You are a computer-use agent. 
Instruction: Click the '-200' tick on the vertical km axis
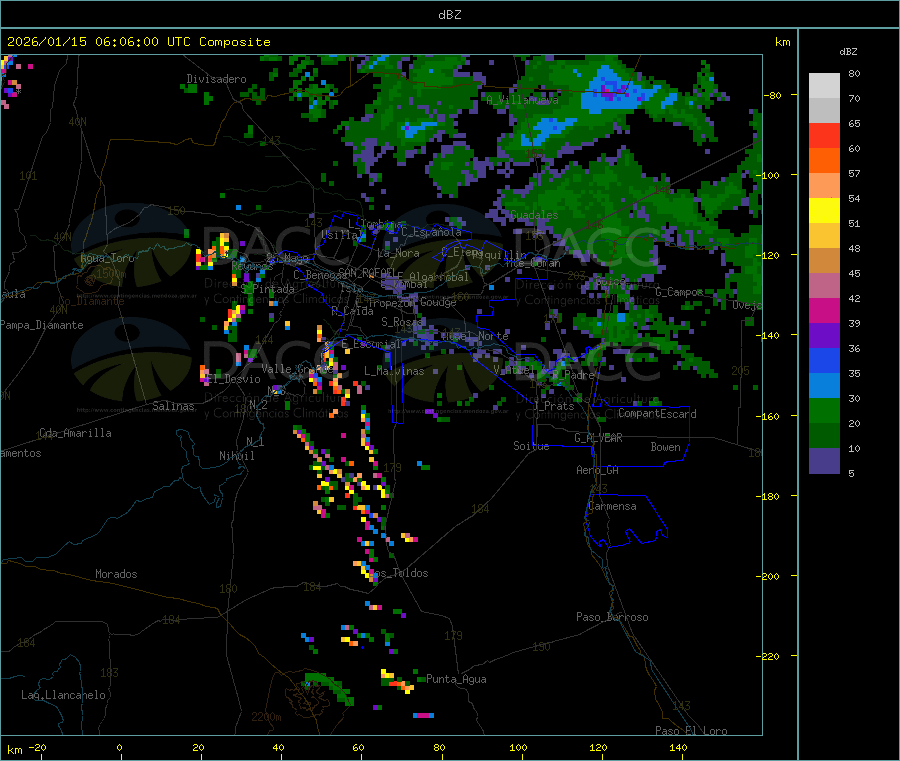click(x=770, y=576)
